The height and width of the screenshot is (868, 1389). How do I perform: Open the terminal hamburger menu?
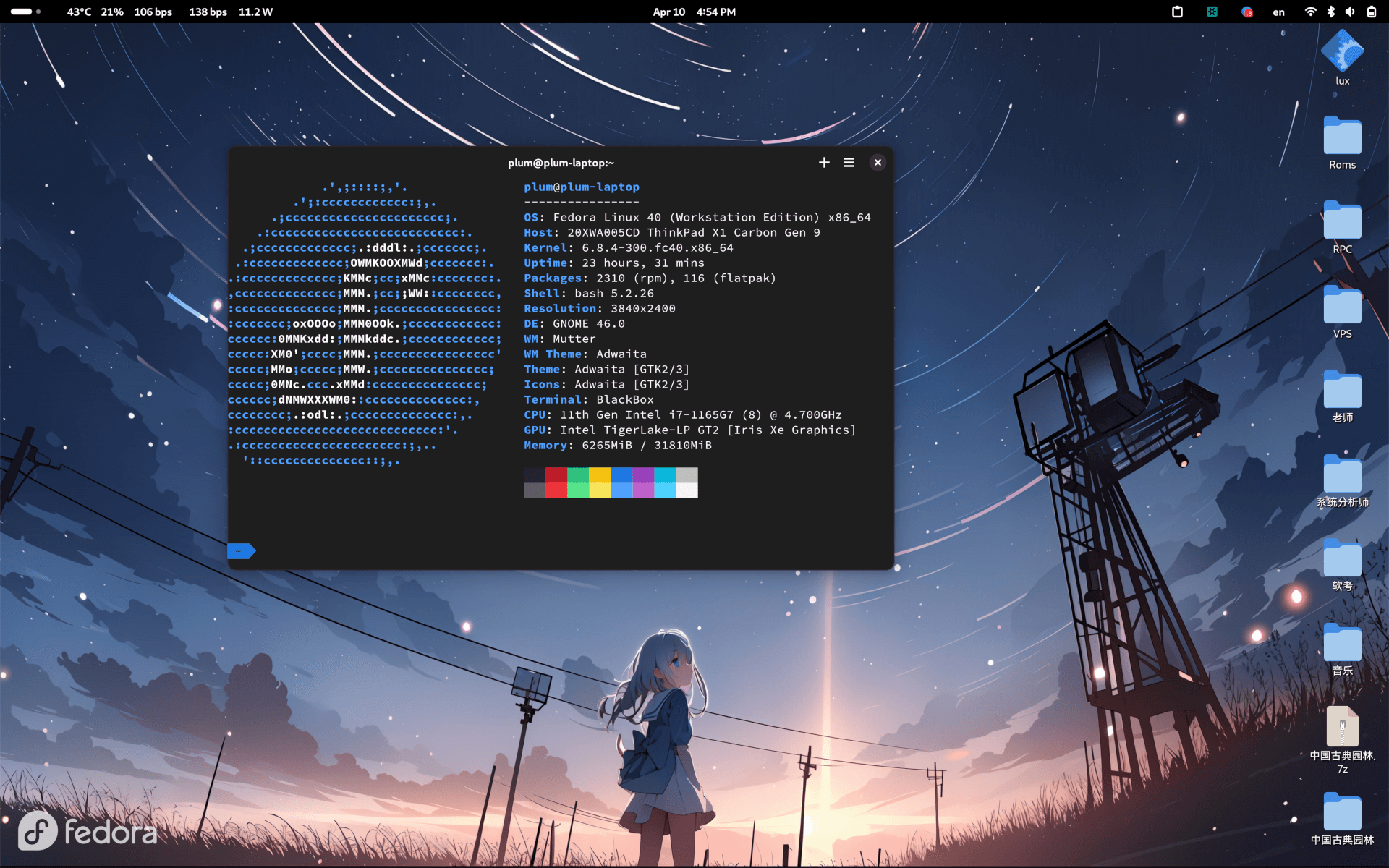pos(849,162)
